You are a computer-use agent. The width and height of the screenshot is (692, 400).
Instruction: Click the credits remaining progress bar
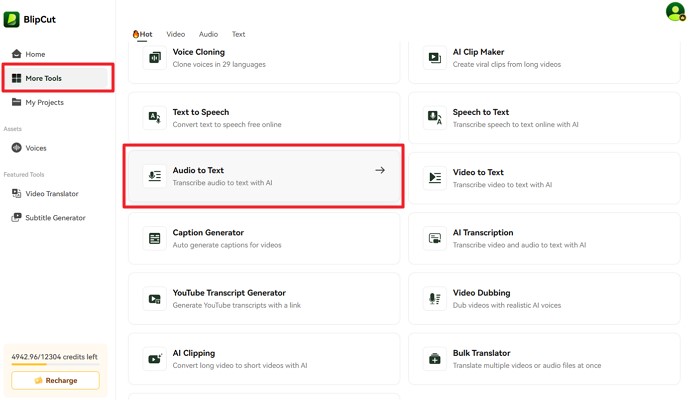pyautogui.click(x=55, y=365)
